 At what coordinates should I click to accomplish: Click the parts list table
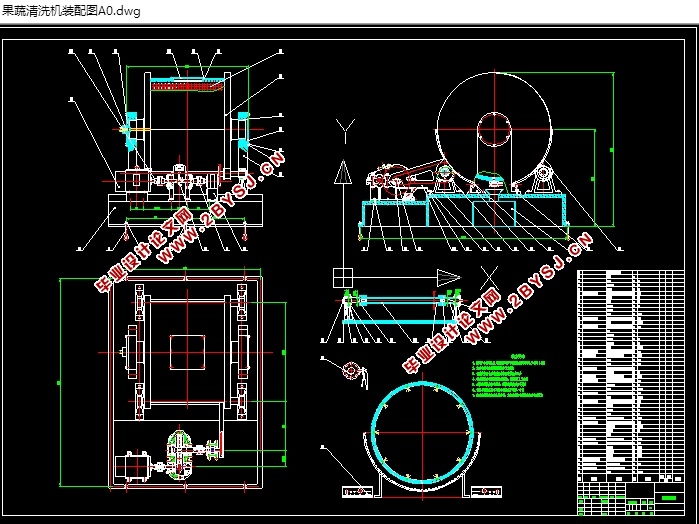click(630, 376)
